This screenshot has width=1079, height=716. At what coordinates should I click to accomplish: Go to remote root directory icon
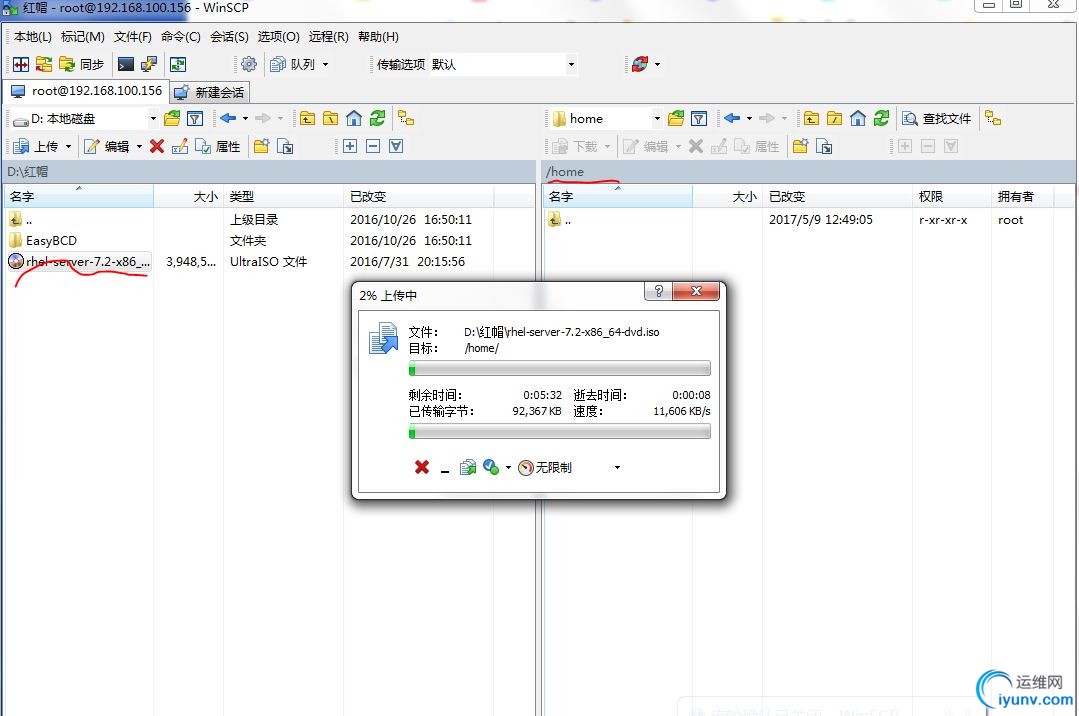835,118
